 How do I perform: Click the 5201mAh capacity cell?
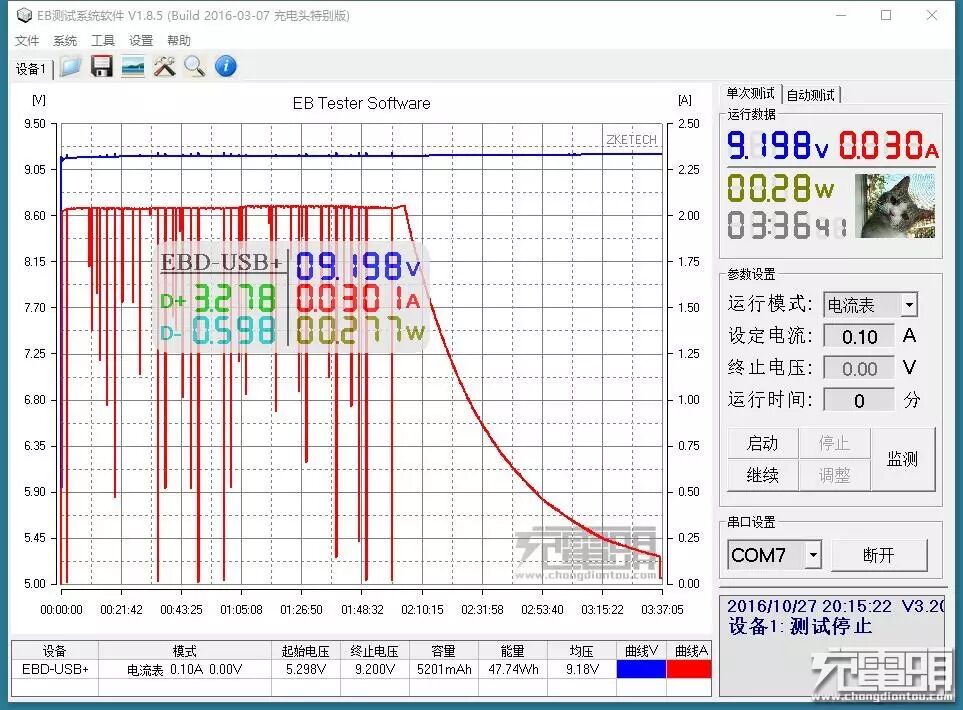[x=443, y=669]
